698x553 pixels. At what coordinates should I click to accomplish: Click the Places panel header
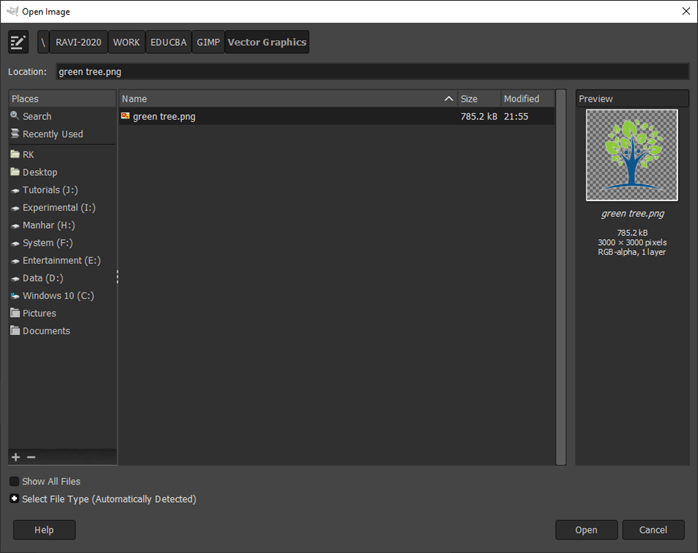[62, 98]
